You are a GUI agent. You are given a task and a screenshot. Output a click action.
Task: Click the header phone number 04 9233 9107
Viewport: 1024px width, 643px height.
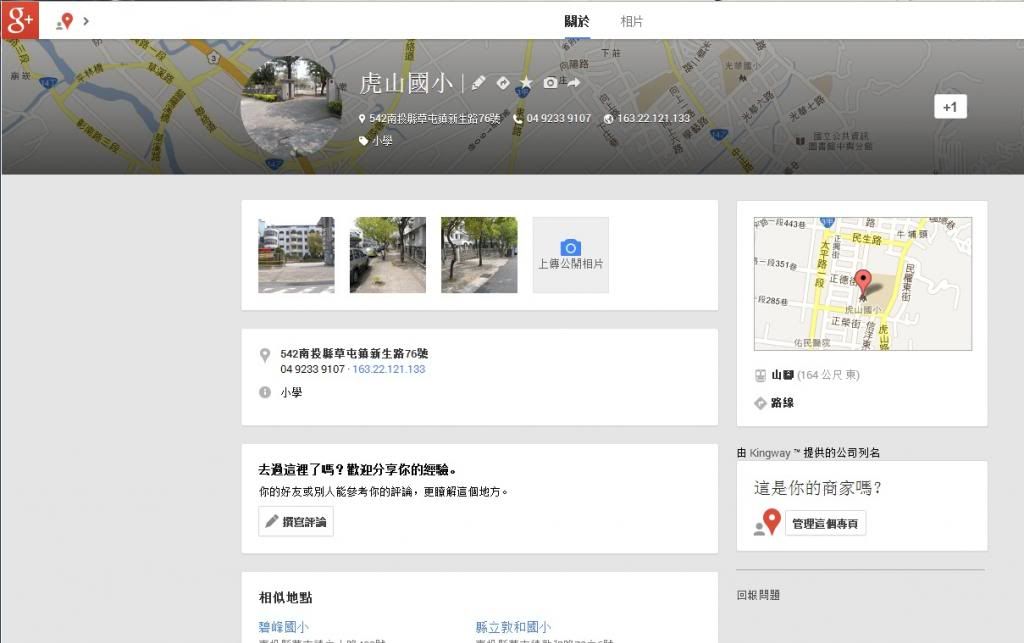click(x=558, y=119)
